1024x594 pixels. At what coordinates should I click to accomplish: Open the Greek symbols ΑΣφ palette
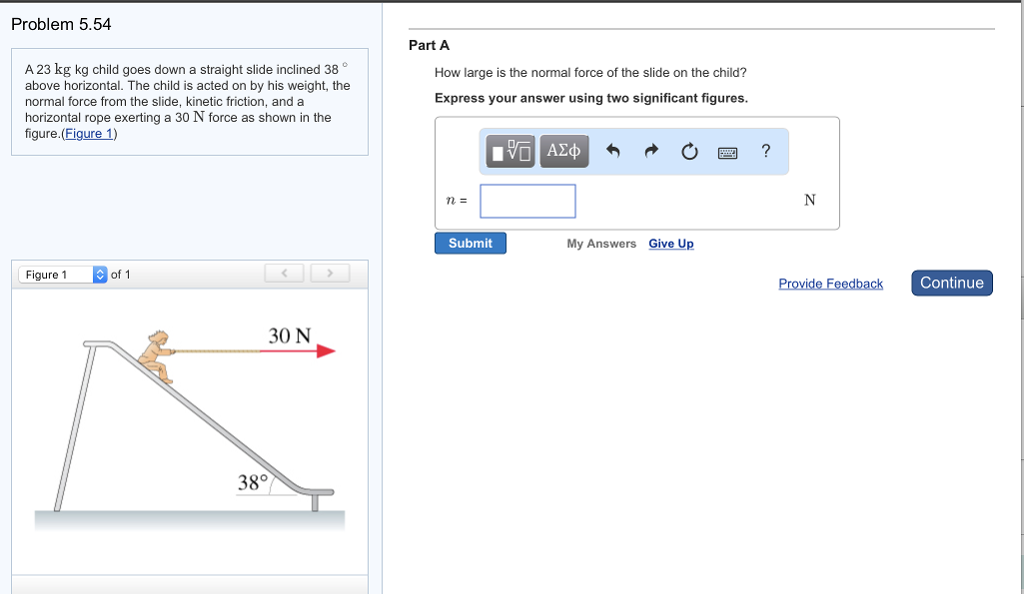click(564, 151)
